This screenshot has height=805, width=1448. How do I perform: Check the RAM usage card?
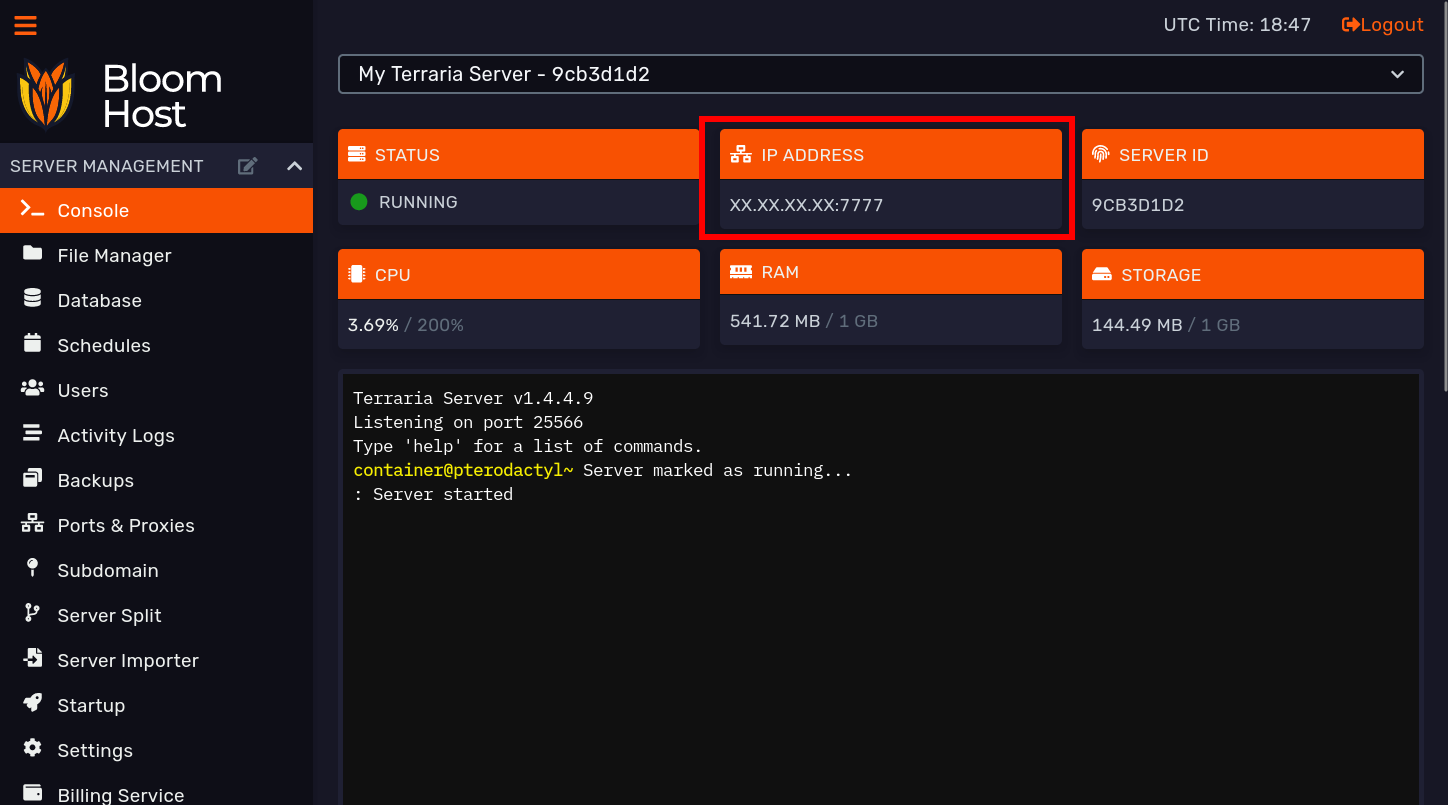point(890,298)
